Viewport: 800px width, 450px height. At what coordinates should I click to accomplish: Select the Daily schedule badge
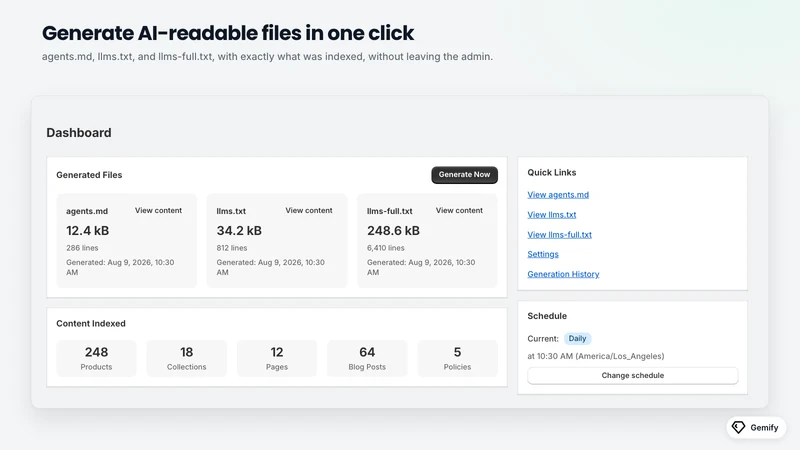point(577,338)
